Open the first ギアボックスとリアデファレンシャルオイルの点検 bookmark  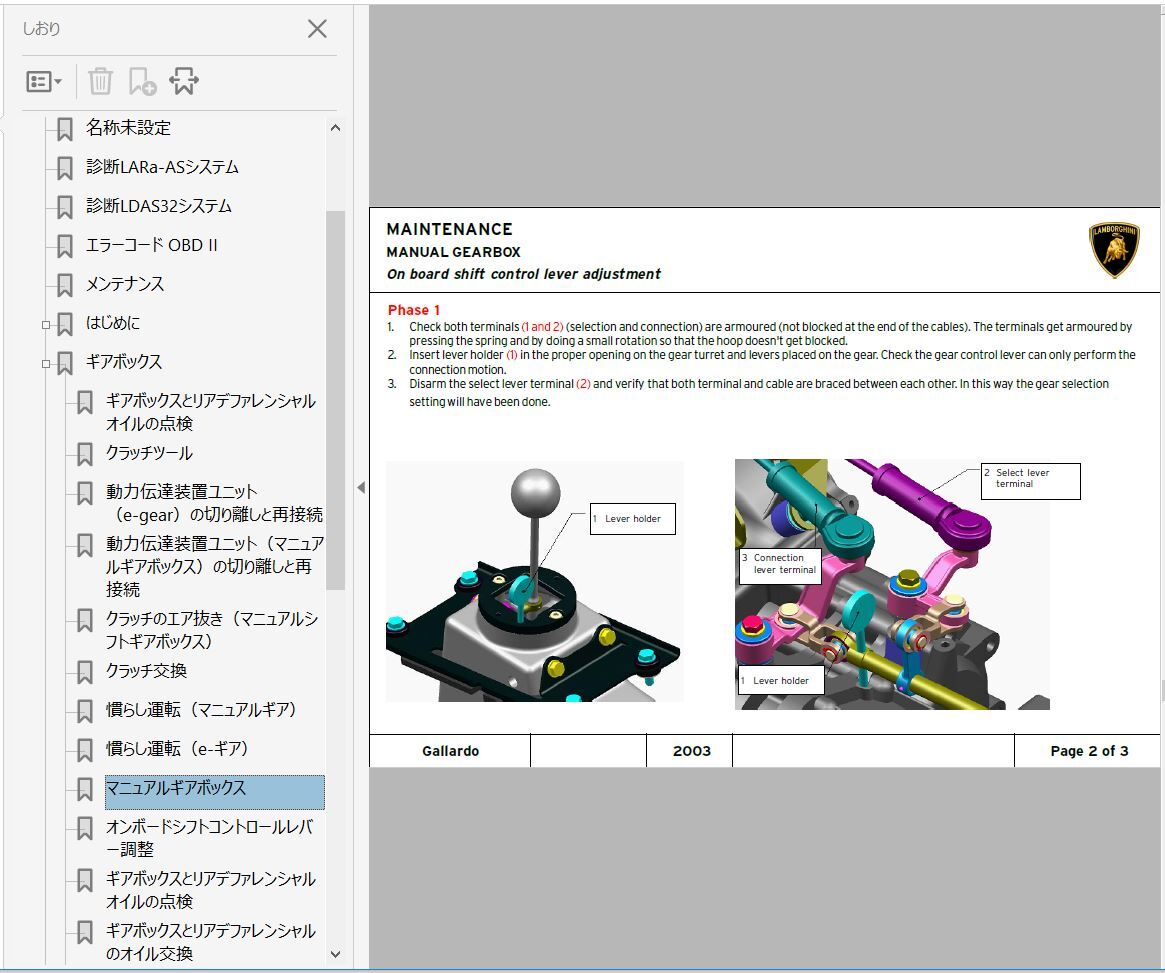[x=210, y=412]
